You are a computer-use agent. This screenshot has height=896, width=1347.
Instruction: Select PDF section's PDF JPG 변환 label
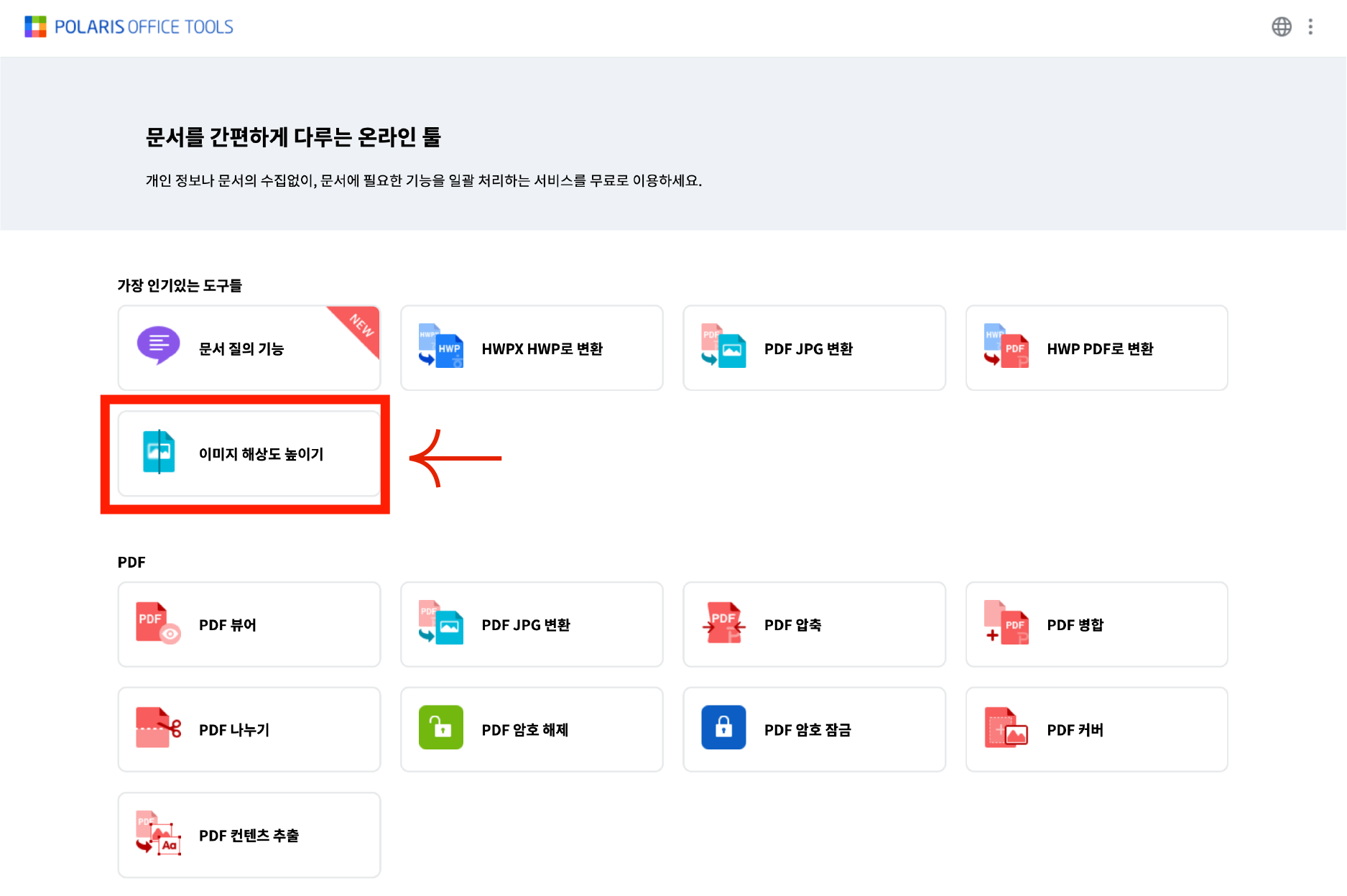coord(526,625)
